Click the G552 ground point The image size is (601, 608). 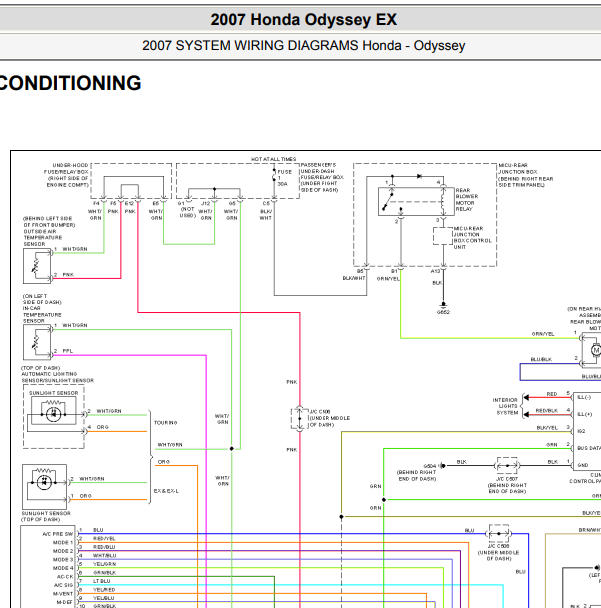click(443, 308)
